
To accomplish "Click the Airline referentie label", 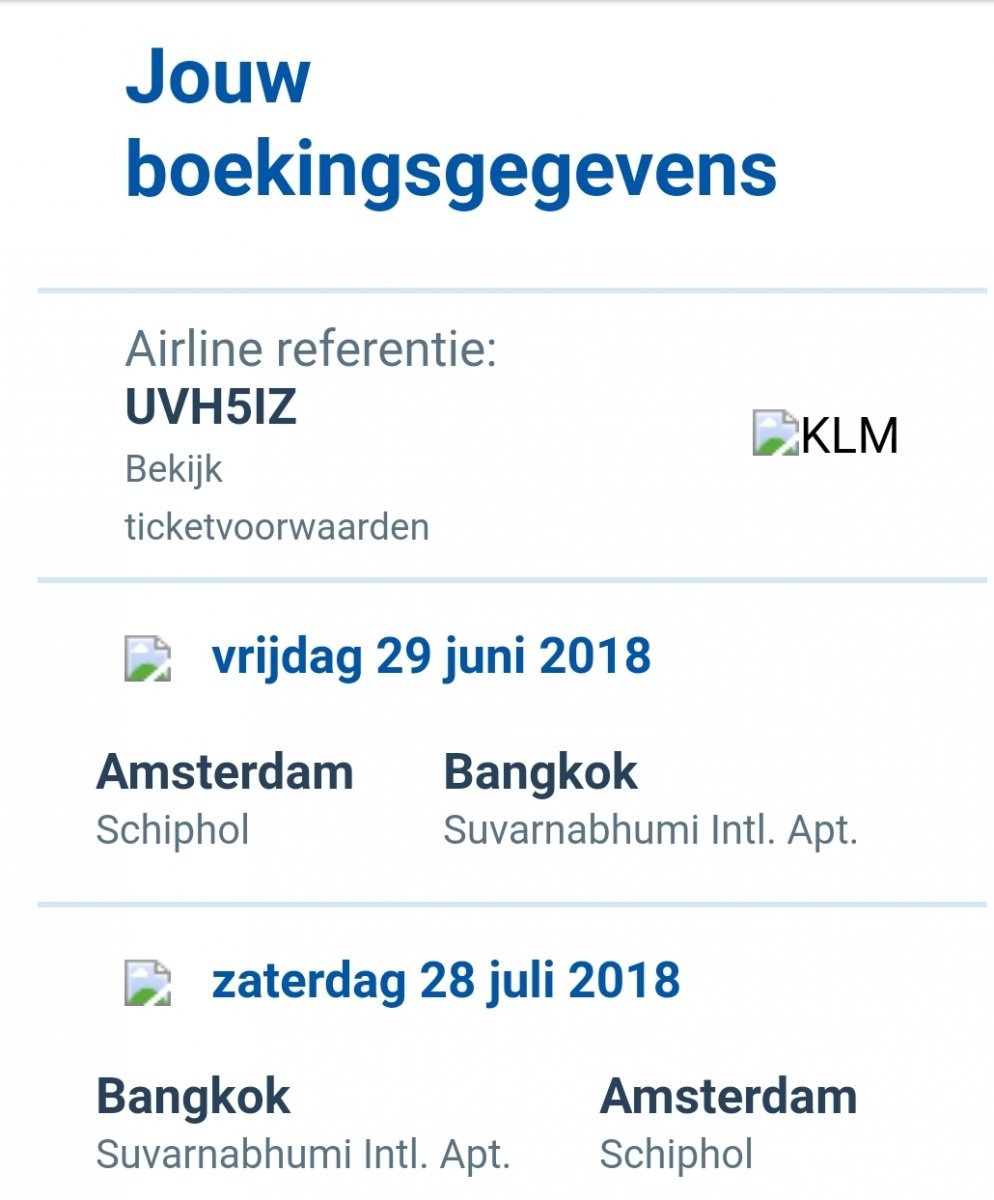I will coord(310,350).
